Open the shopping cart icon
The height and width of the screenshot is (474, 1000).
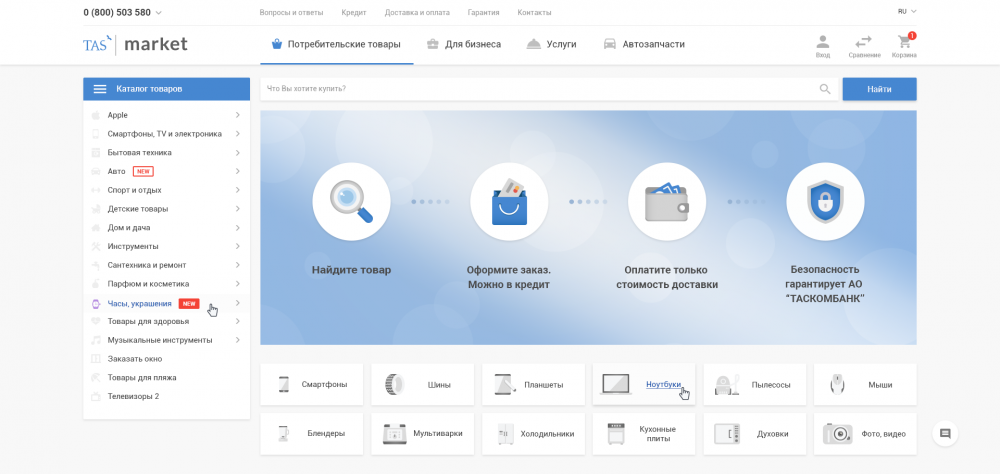(904, 43)
